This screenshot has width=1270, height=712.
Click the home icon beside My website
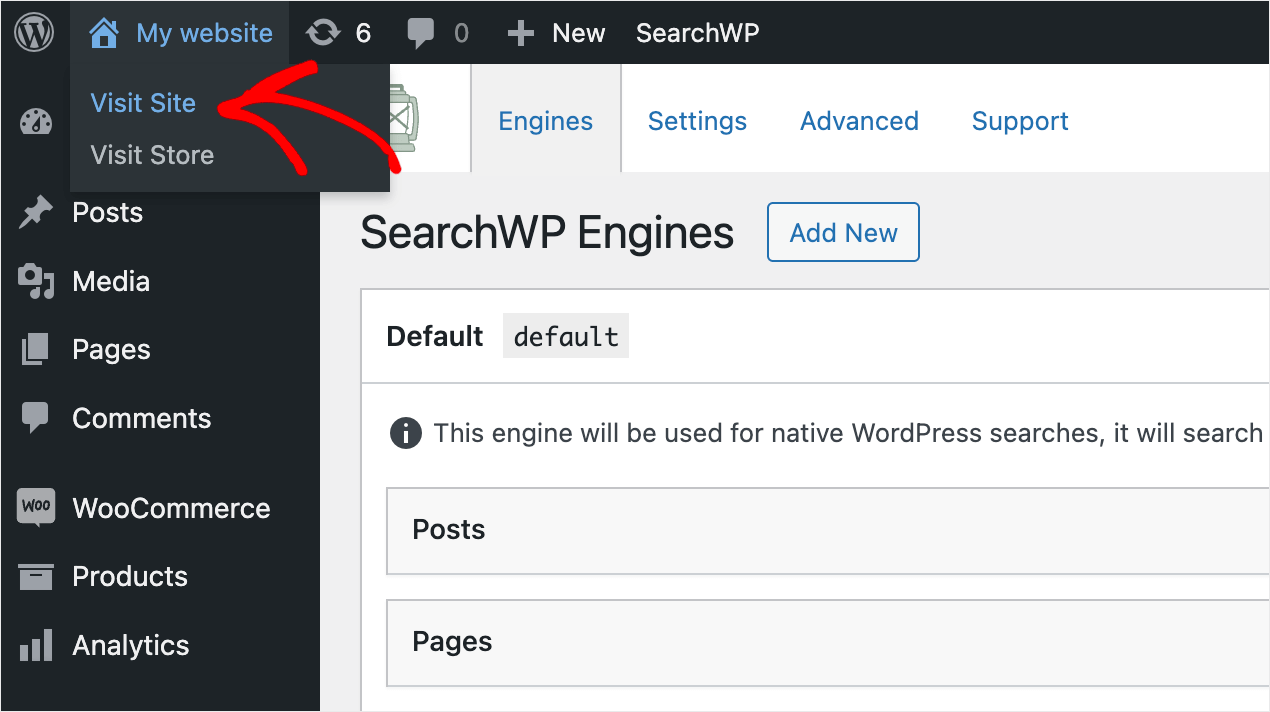104,33
